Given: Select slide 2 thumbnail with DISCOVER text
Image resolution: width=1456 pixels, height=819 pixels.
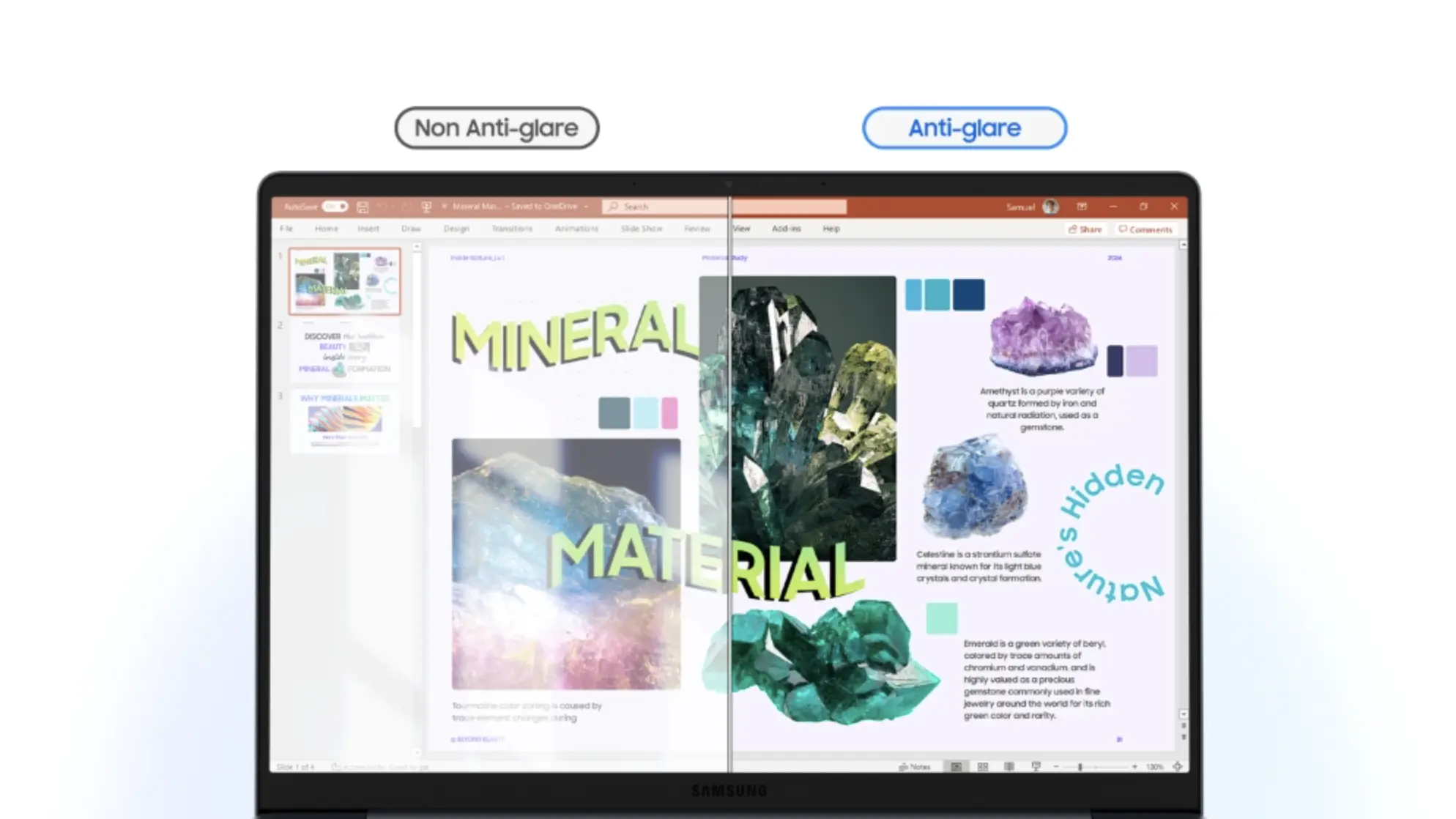Looking at the screenshot, I should click(344, 352).
